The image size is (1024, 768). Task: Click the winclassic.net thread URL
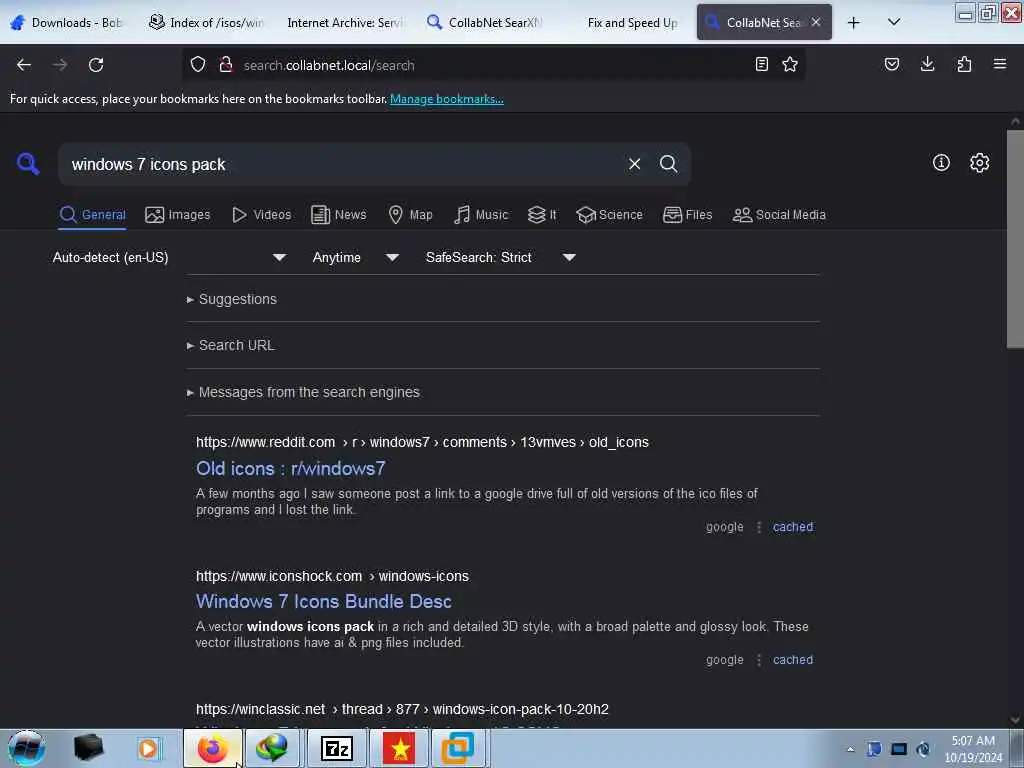click(x=402, y=709)
